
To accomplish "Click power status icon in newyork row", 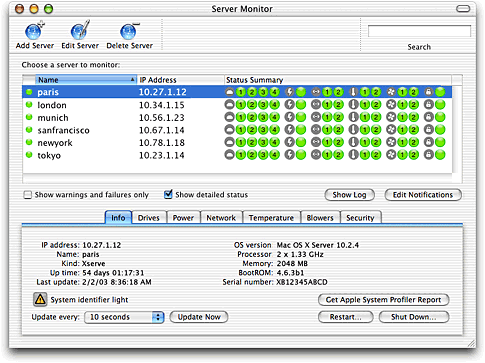I will (290, 142).
